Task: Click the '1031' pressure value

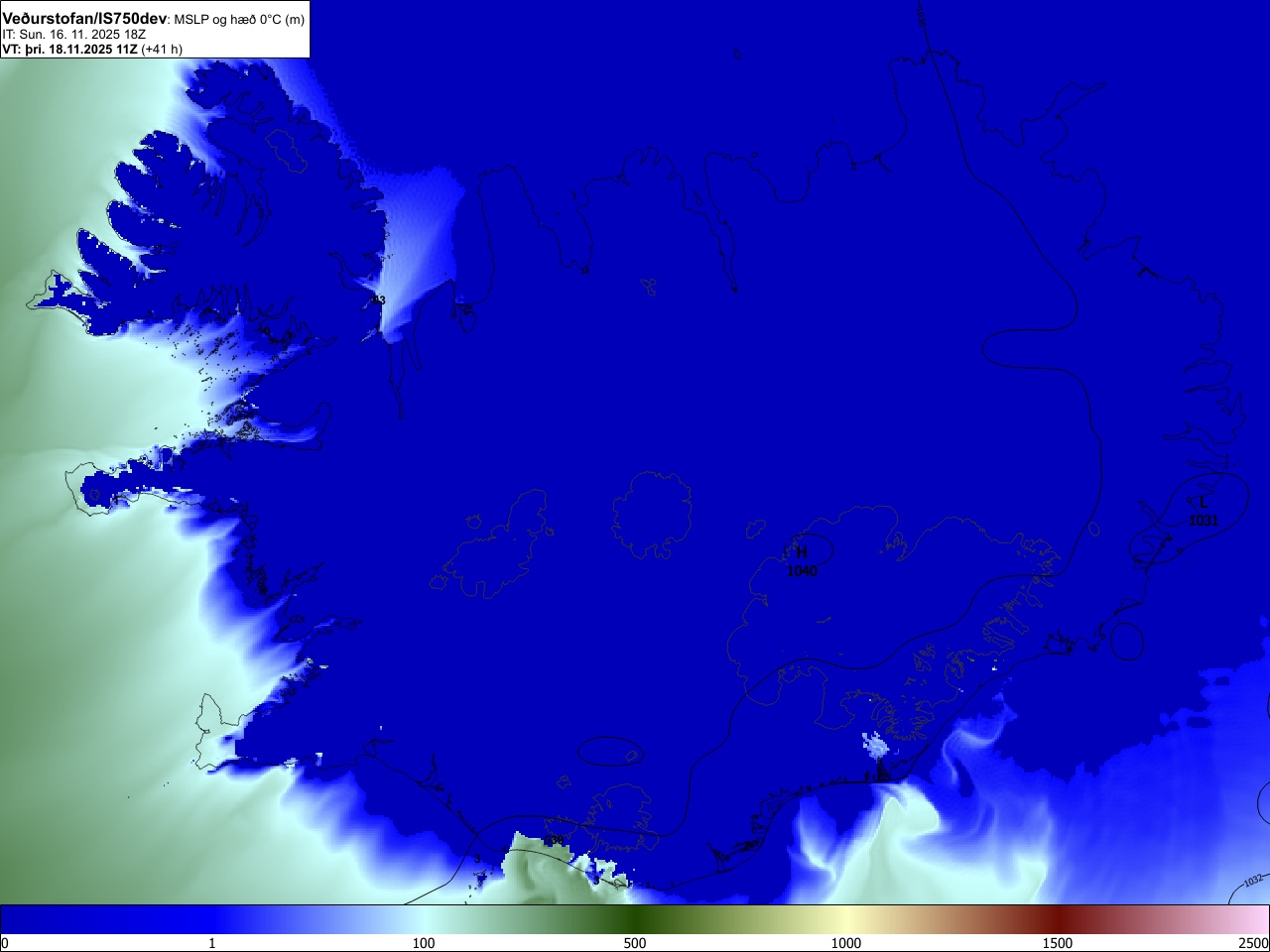Action: click(x=1203, y=521)
